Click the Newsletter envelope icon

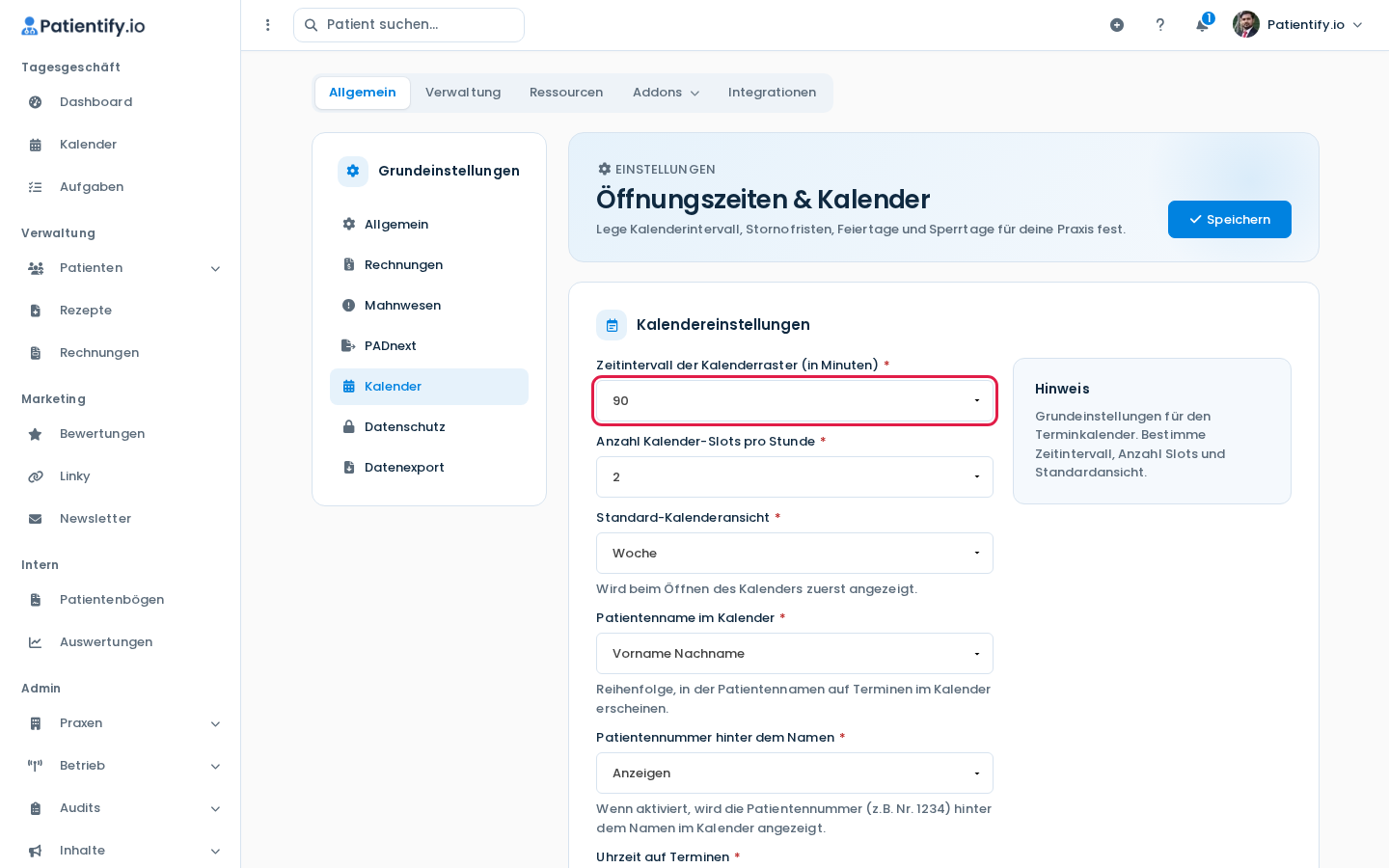36,519
